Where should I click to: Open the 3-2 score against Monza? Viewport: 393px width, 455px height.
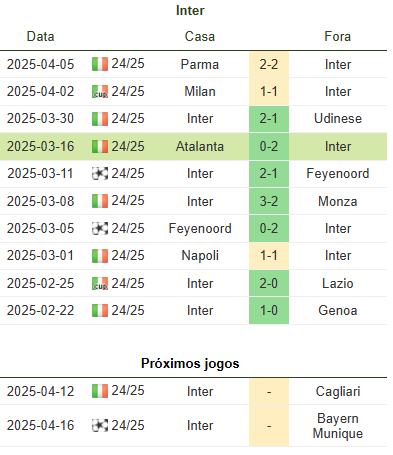[x=269, y=201]
